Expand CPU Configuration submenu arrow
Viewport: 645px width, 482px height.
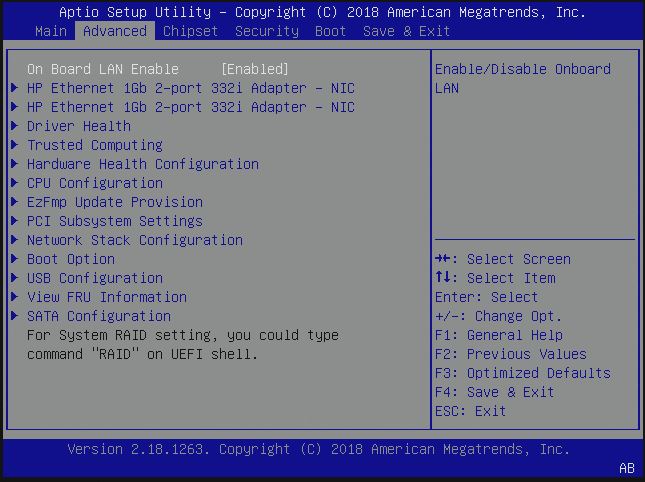(x=14, y=183)
